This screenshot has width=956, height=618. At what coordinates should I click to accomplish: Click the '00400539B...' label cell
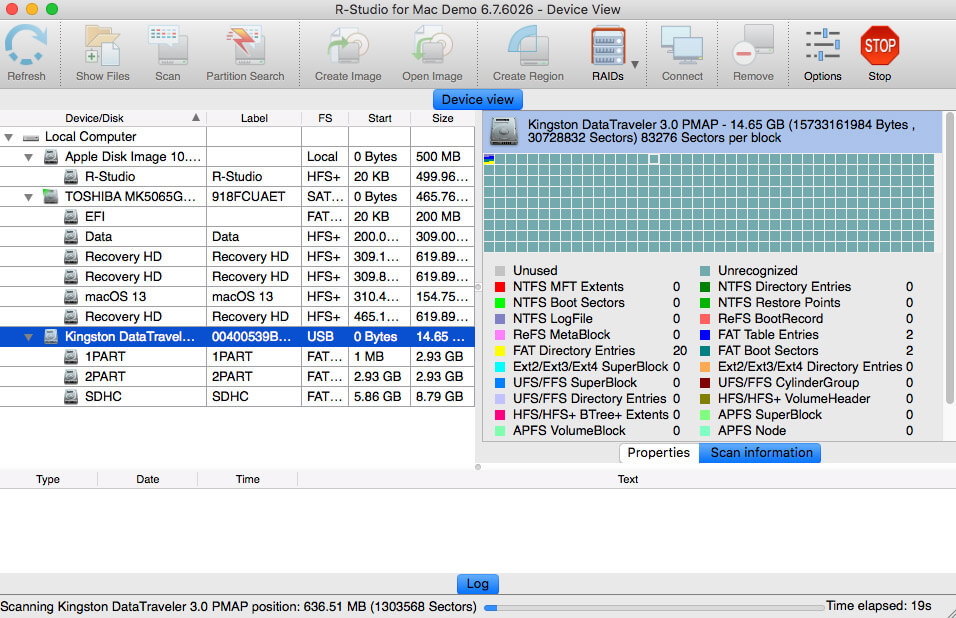tap(254, 337)
